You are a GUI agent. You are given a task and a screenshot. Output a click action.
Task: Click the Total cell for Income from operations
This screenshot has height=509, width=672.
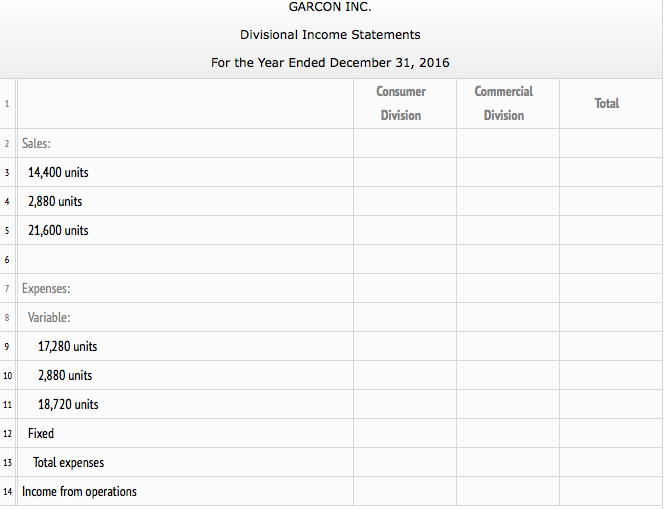pyautogui.click(x=611, y=491)
